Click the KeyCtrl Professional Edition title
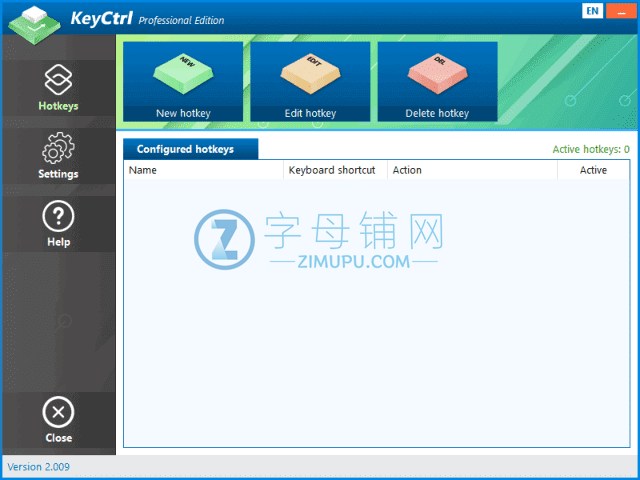This screenshot has height=480, width=640. point(147,19)
